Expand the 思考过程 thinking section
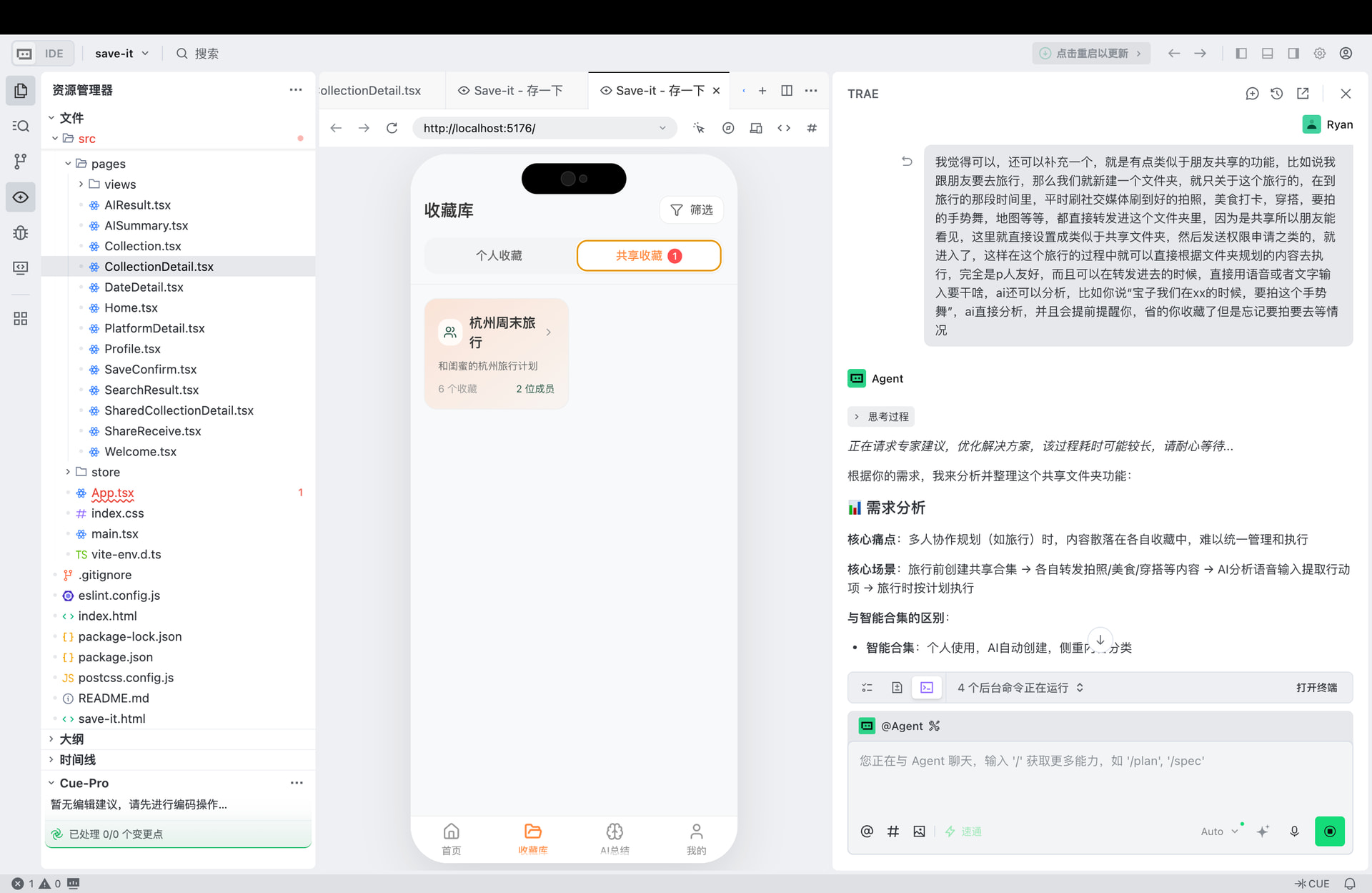1372x893 pixels. point(881,417)
